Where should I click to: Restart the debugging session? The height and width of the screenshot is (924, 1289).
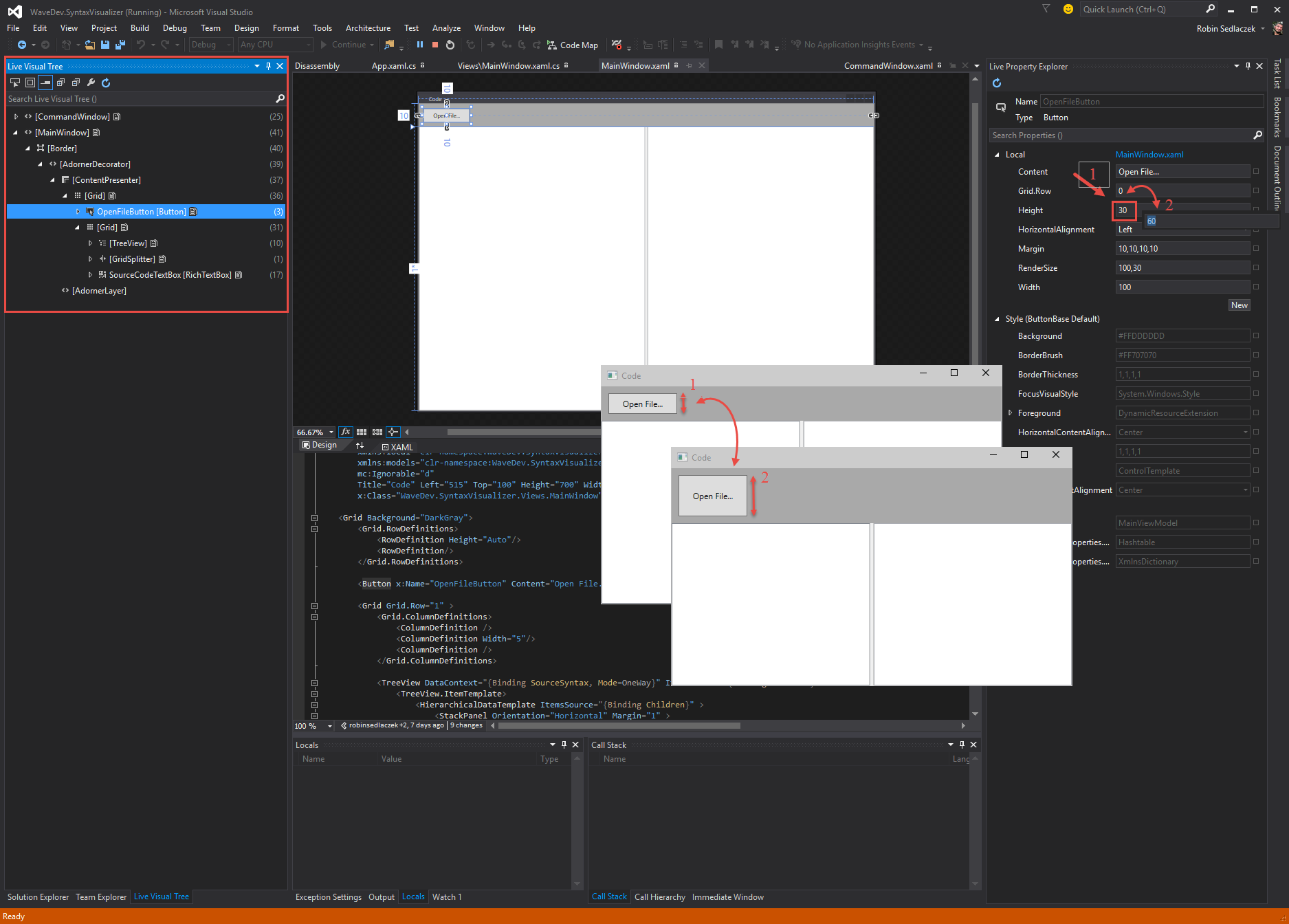(450, 45)
